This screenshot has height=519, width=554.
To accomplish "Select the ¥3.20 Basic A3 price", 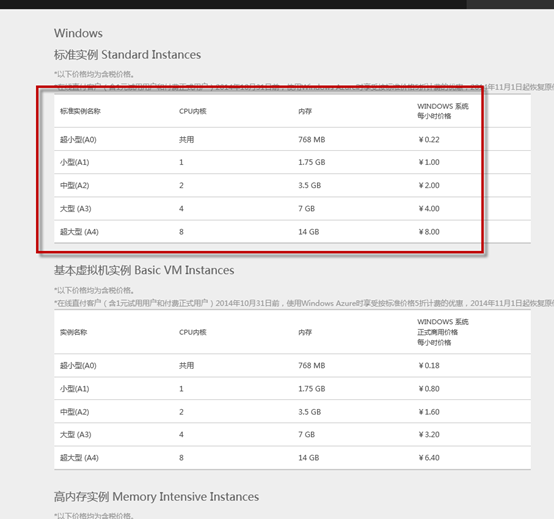I will [x=429, y=435].
